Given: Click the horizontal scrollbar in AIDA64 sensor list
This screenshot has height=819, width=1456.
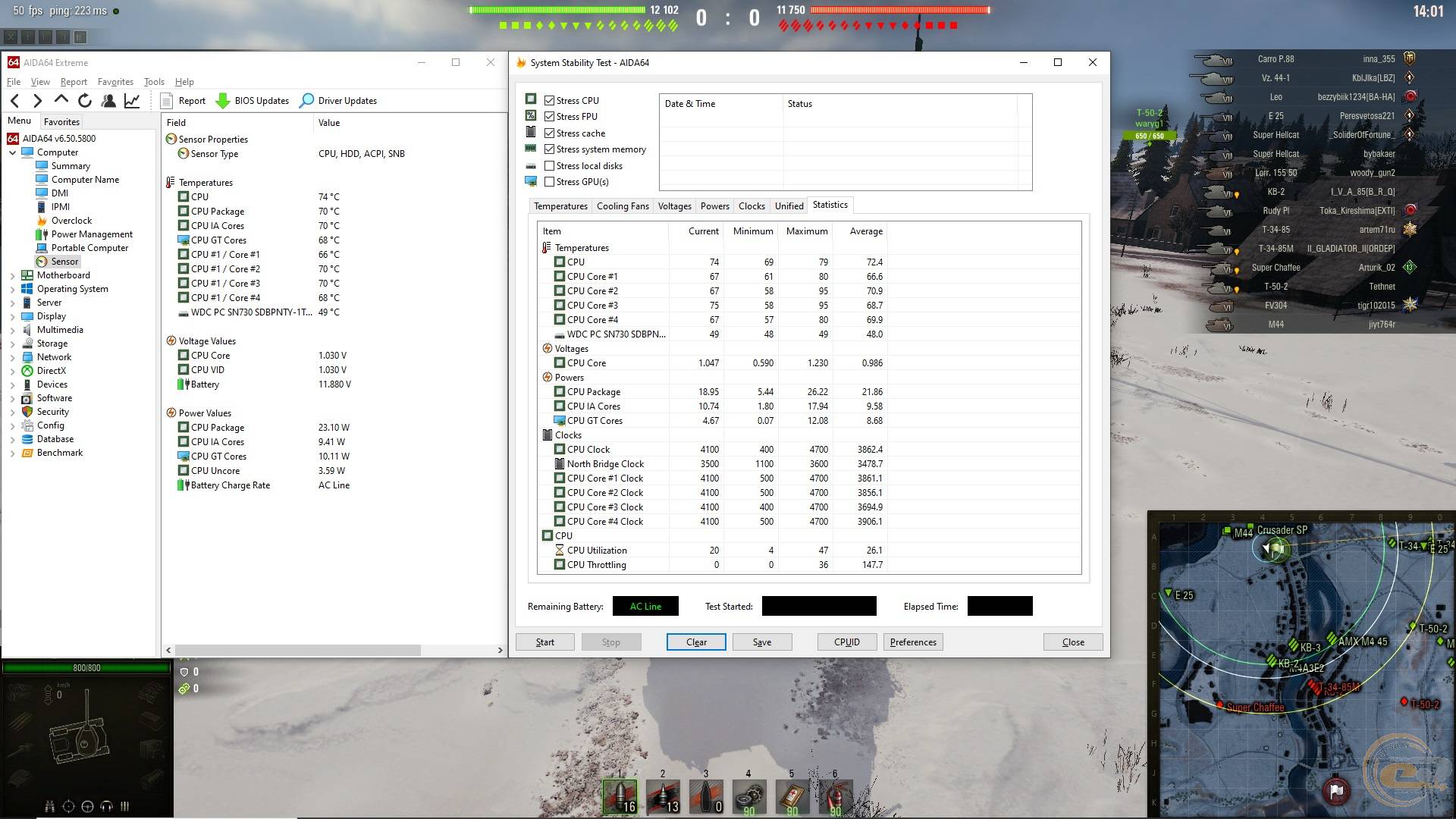Looking at the screenshot, I should (x=298, y=650).
